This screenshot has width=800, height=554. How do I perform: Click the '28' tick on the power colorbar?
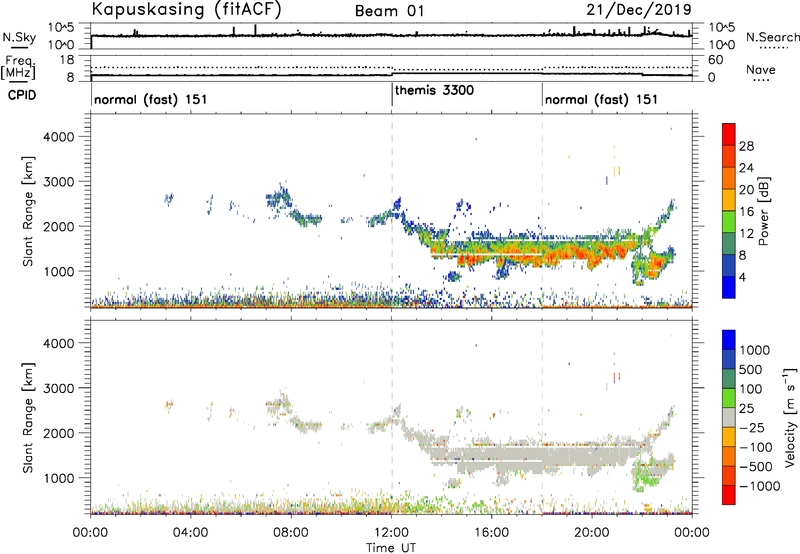746,146
